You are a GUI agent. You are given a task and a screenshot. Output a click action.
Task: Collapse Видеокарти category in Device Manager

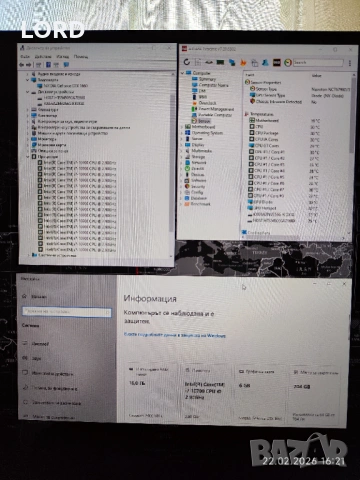[28, 80]
